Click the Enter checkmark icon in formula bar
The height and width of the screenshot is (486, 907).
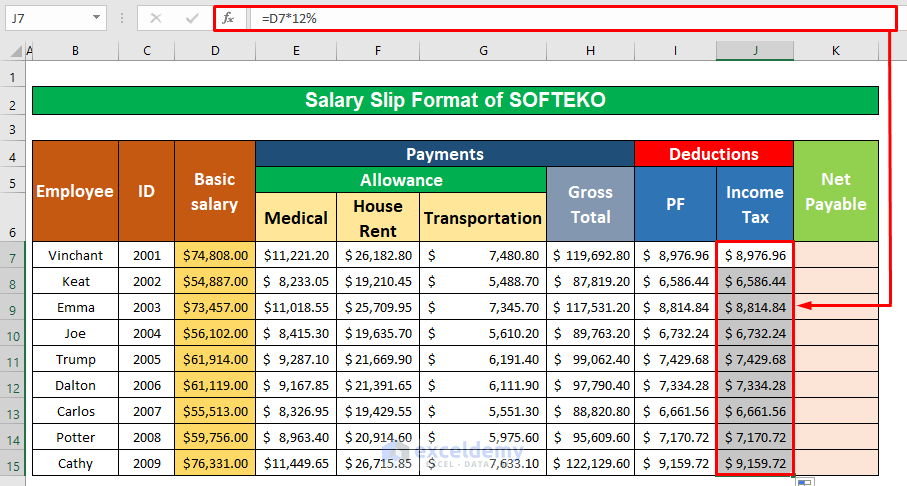(191, 18)
